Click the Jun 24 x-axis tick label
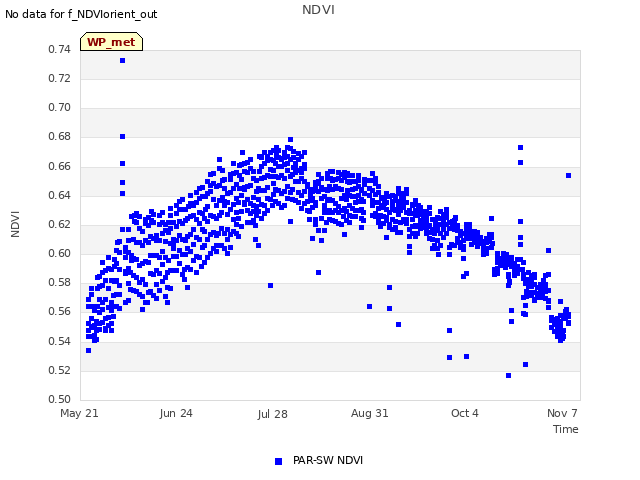Viewport: 640px width, 480px height. 176,413
